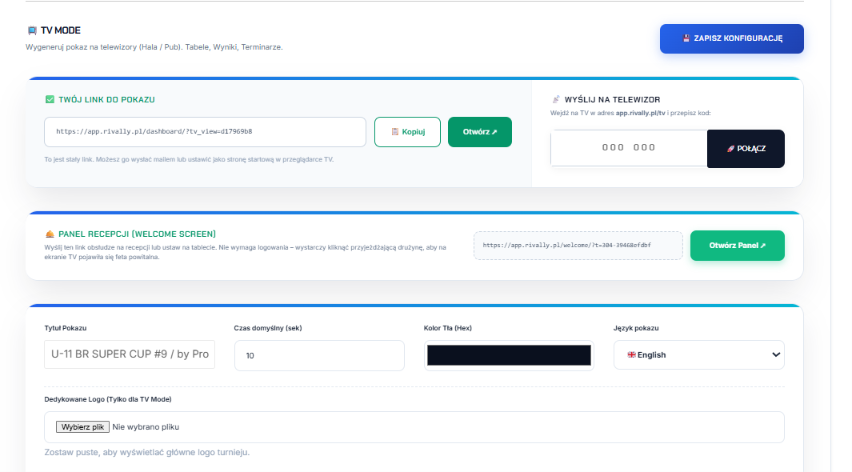Copy the show link with Kopiuj
This screenshot has height=472, width=852.
tap(407, 132)
